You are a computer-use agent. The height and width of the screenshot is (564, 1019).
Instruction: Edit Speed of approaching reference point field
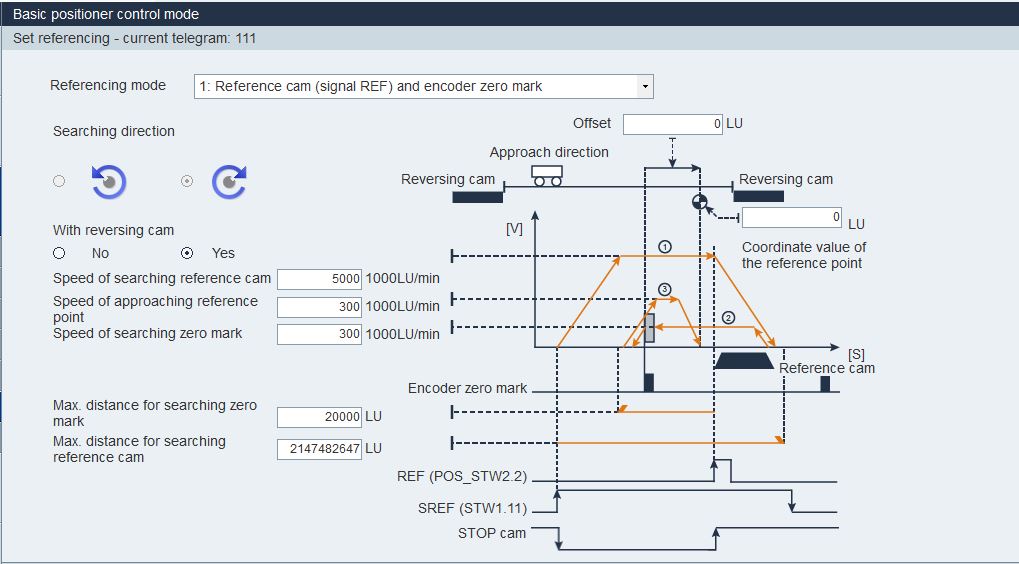(319, 307)
